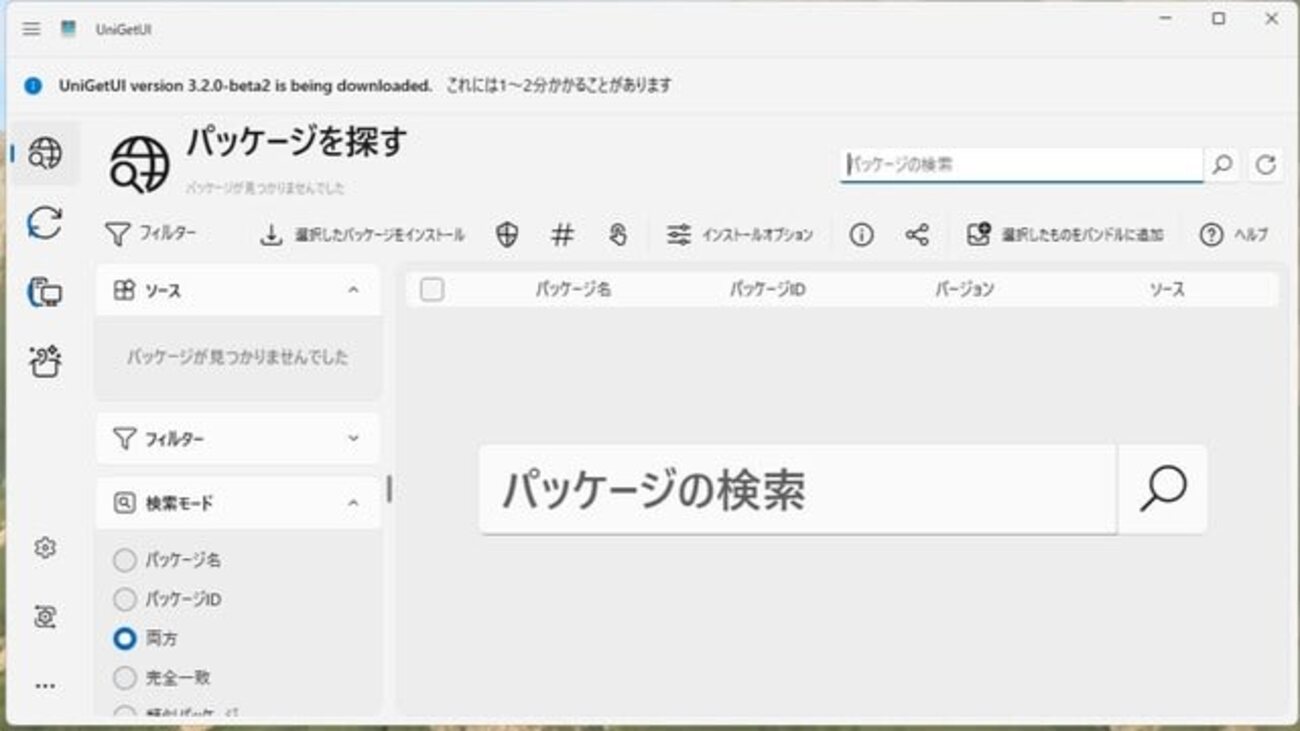The height and width of the screenshot is (731, 1300).
Task: Show package details with info icon
Action: 861,235
